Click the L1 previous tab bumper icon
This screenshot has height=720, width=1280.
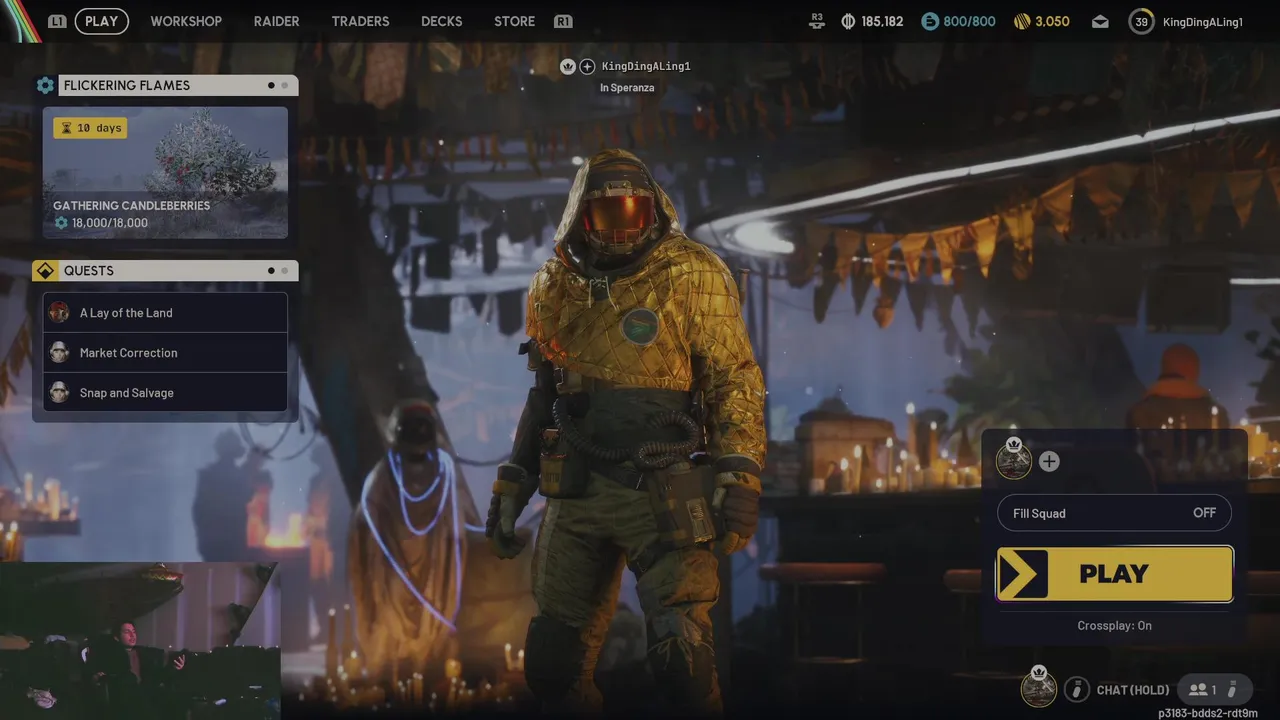(x=57, y=21)
